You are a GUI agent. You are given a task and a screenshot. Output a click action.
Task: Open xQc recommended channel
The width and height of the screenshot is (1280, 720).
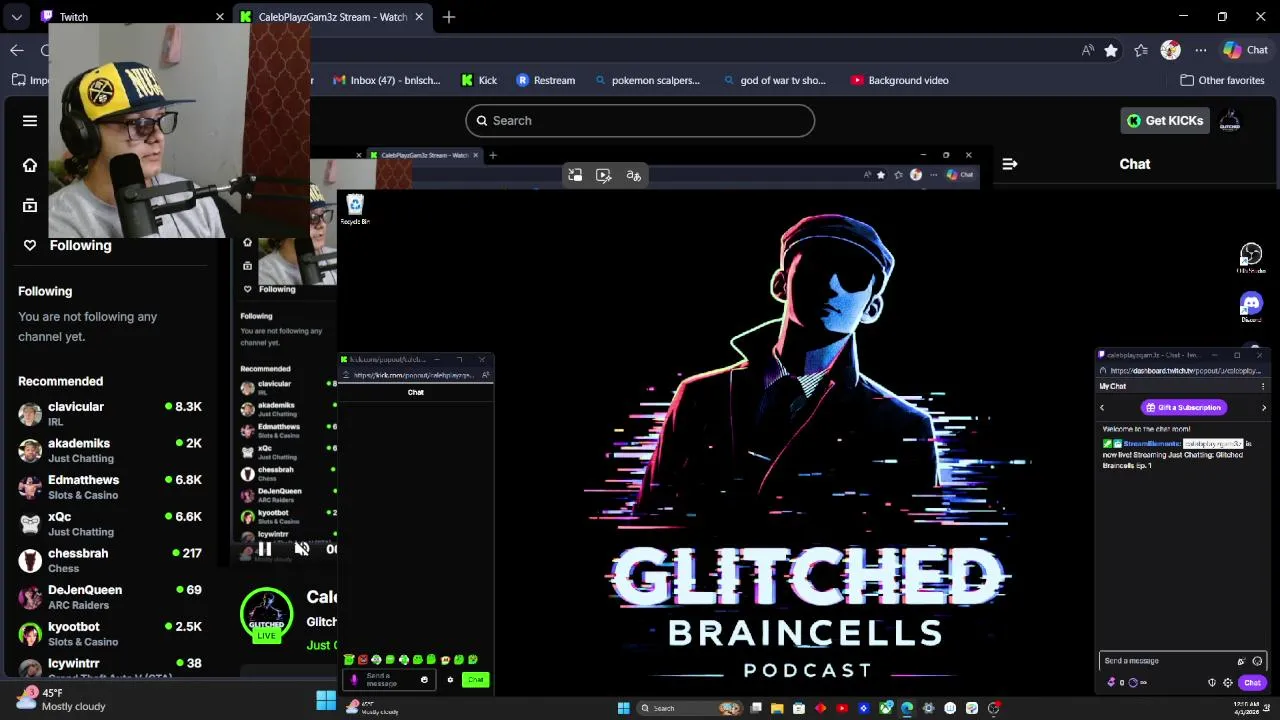tap(110, 524)
